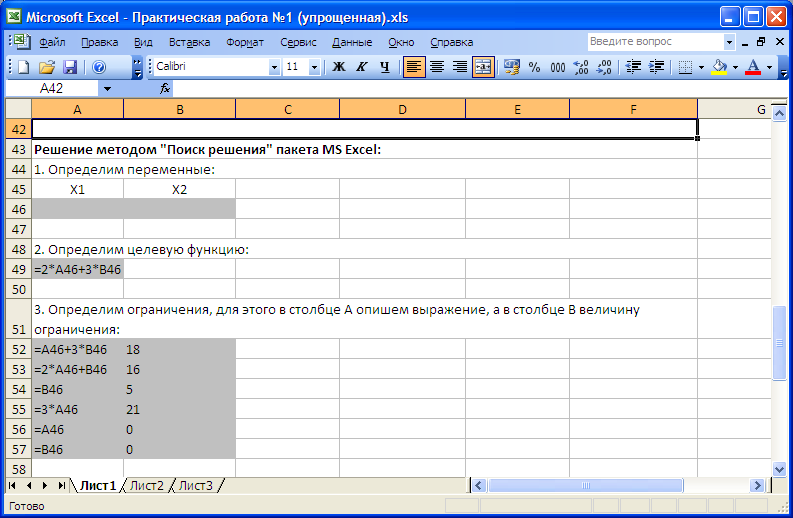Screen dimensions: 793x518
Task: Align text left
Action: pos(414,67)
